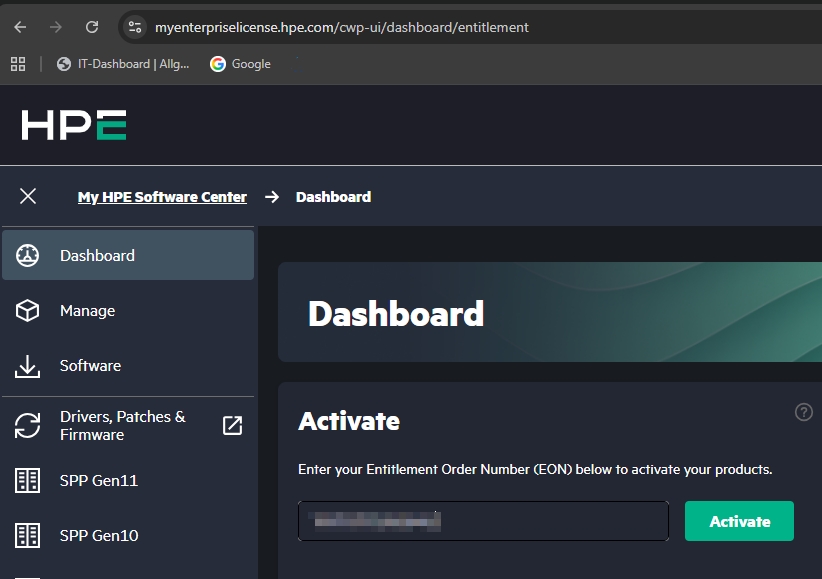
Task: Click the SPP Gen11 server icon
Action: coord(28,481)
